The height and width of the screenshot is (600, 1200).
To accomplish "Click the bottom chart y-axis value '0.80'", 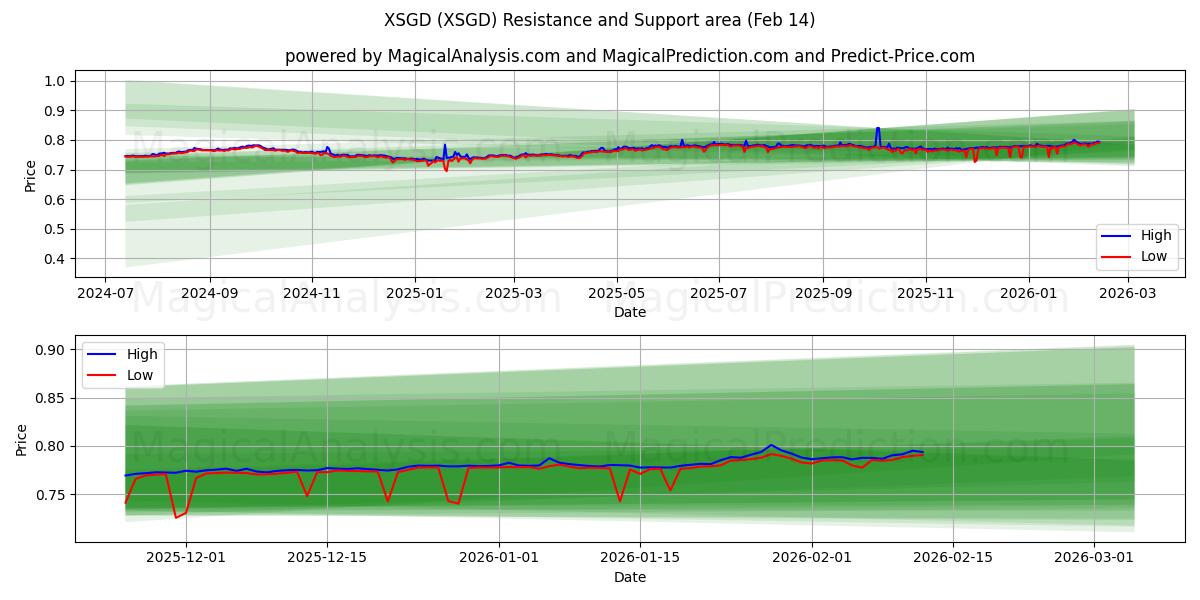I will pyautogui.click(x=51, y=447).
